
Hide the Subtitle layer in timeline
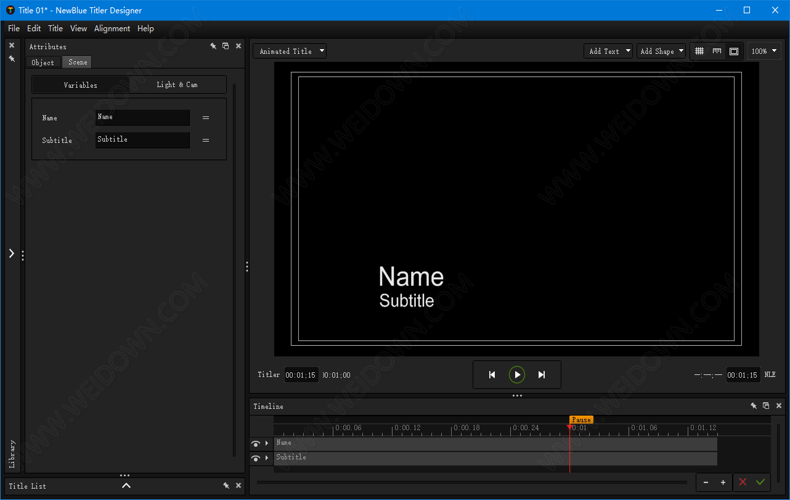click(x=255, y=458)
